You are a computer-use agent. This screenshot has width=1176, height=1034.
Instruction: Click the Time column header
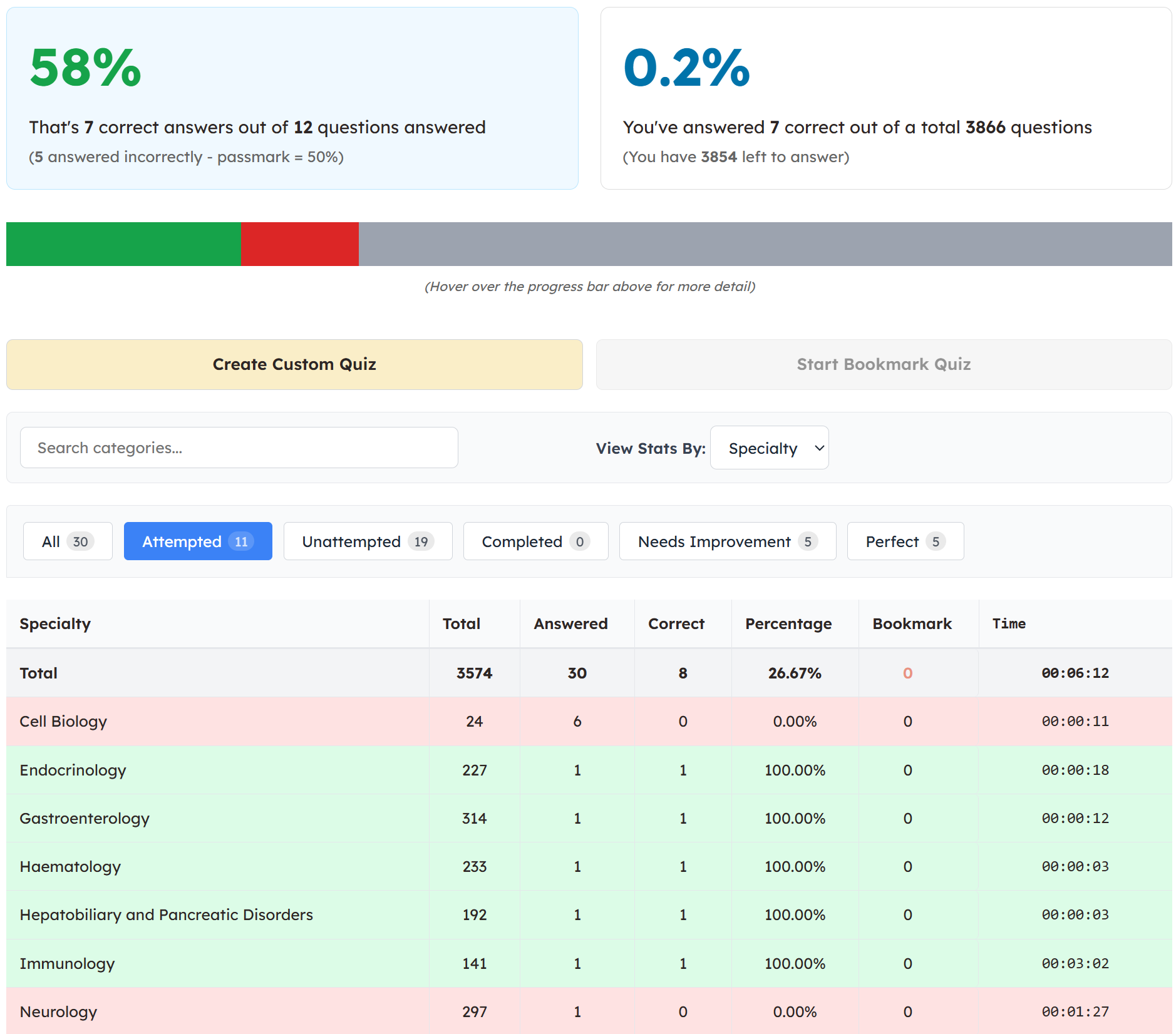[x=1009, y=623]
